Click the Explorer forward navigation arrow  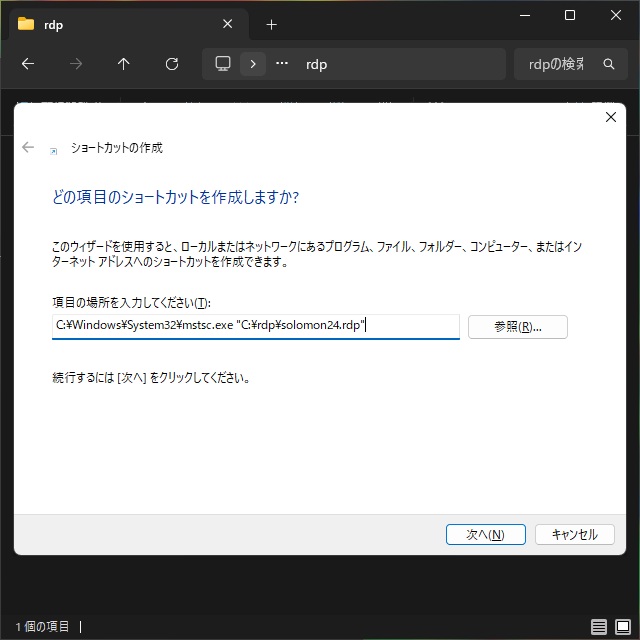click(76, 64)
